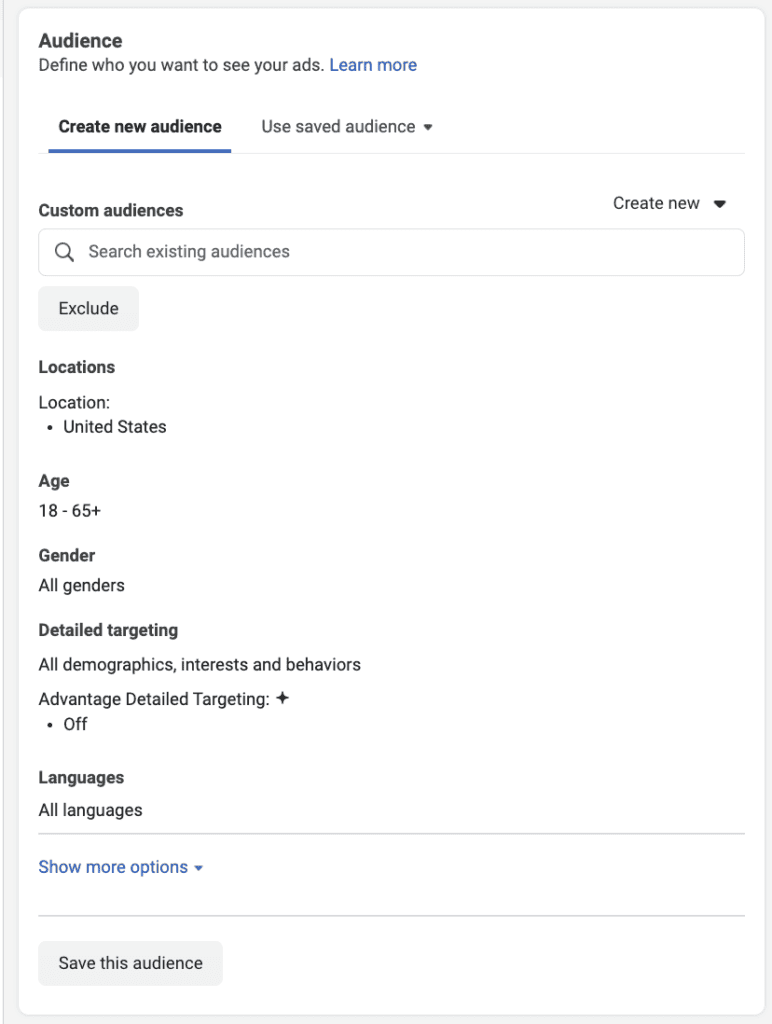Edit the All languages setting
The height and width of the screenshot is (1024, 772).
tap(90, 810)
